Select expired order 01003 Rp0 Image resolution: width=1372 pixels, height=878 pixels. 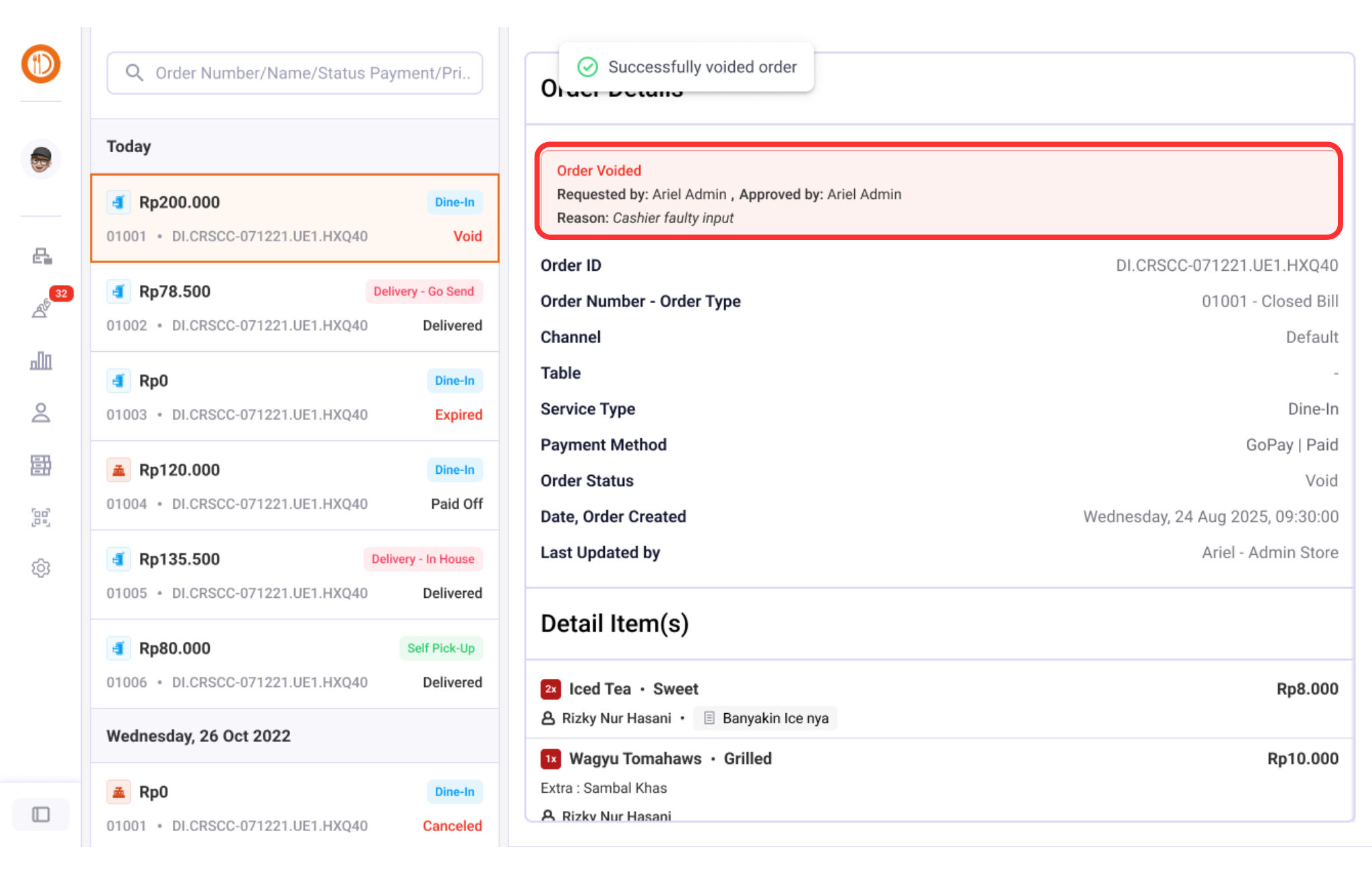click(x=295, y=397)
